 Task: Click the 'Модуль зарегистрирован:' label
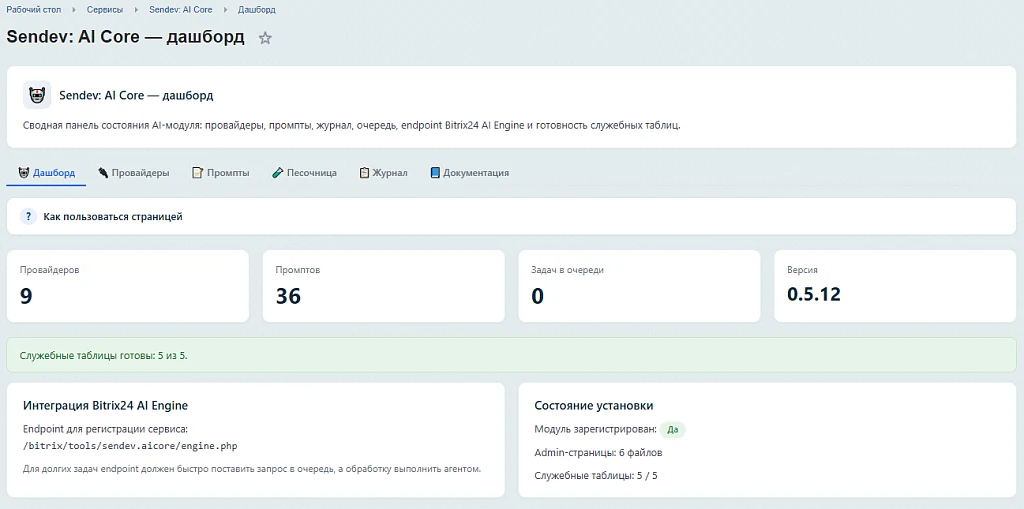[595, 429]
